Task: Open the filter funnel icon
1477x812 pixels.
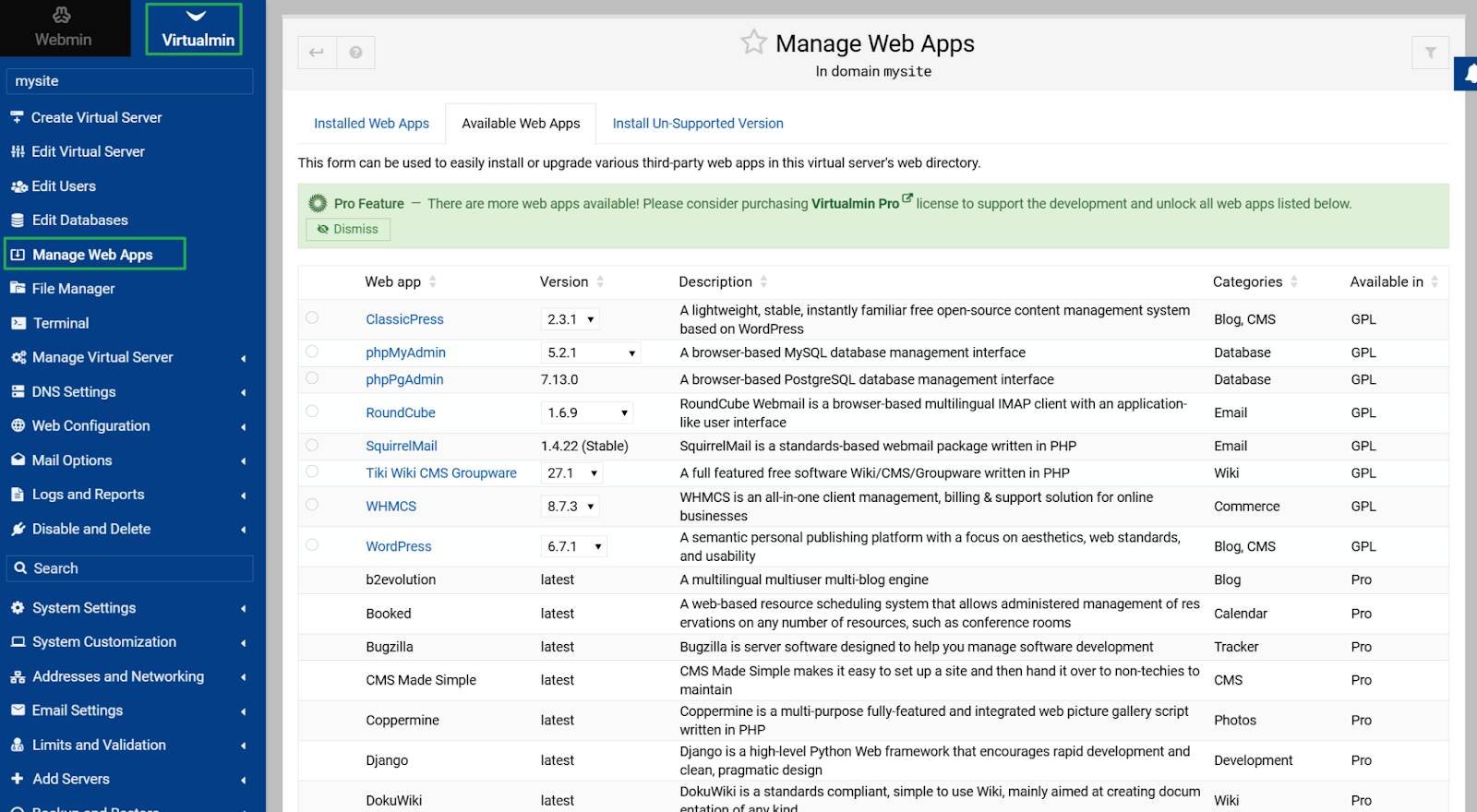Action: [x=1430, y=53]
